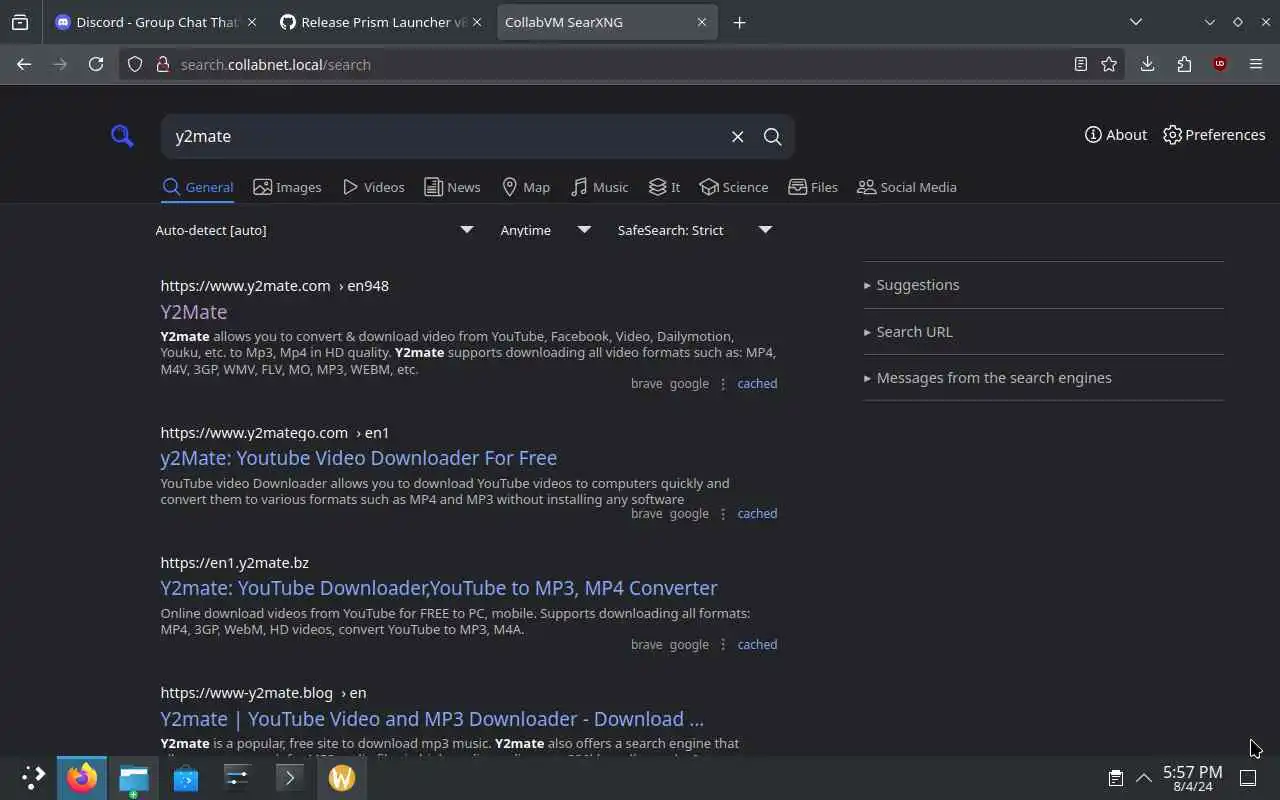Switch to News category
1280x800 pixels.
[x=452, y=187]
